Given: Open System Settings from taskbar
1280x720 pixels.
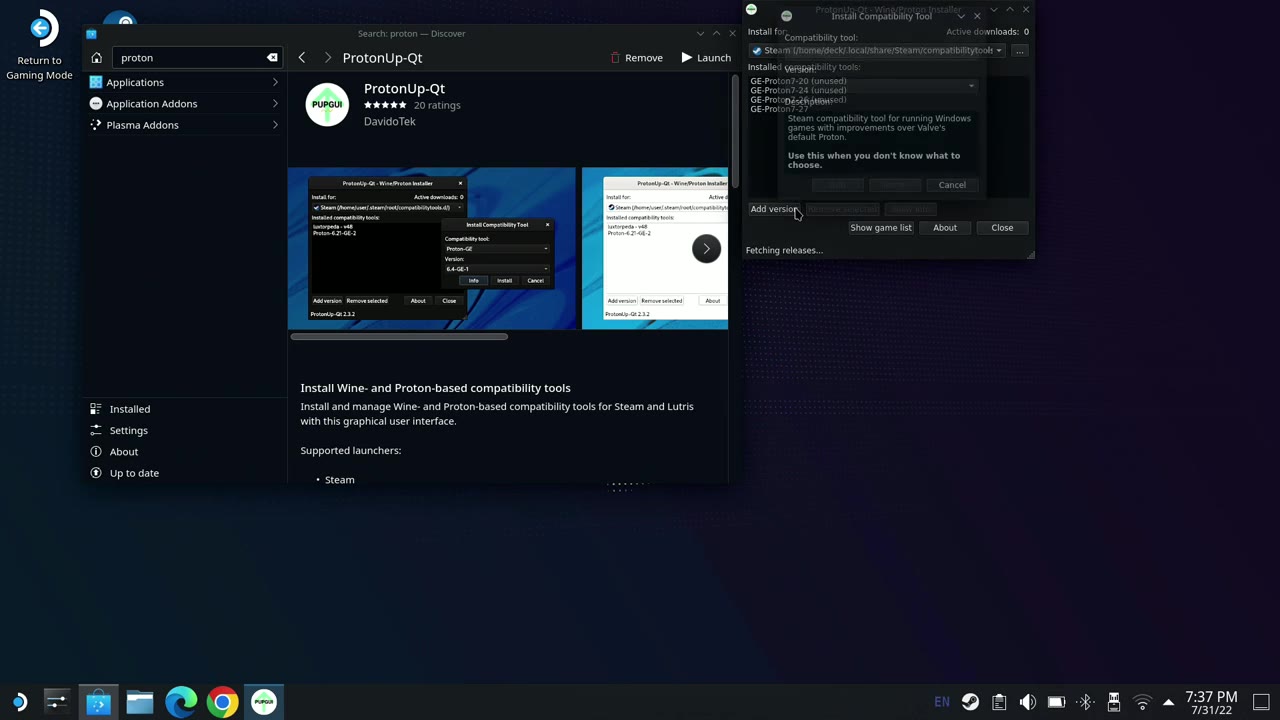Looking at the screenshot, I should click(x=56, y=702).
